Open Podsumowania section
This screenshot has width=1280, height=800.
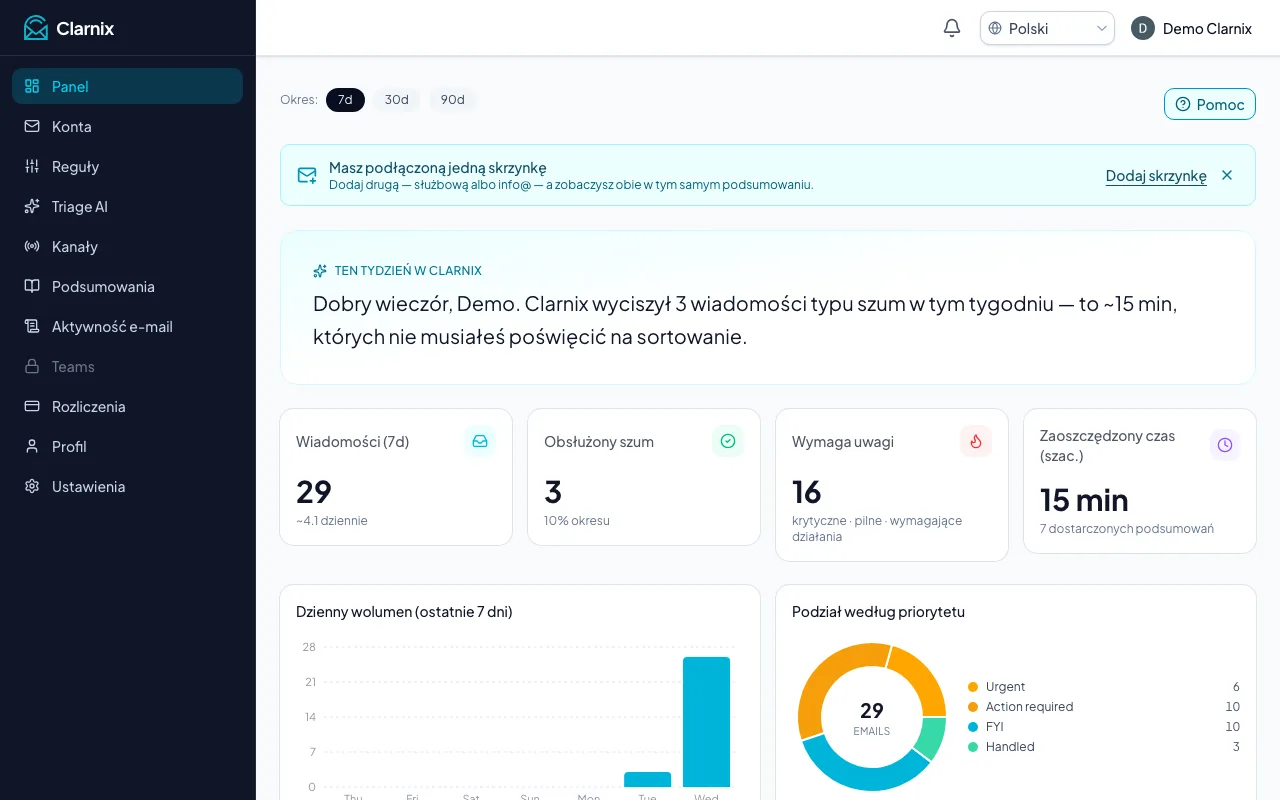tap(127, 286)
